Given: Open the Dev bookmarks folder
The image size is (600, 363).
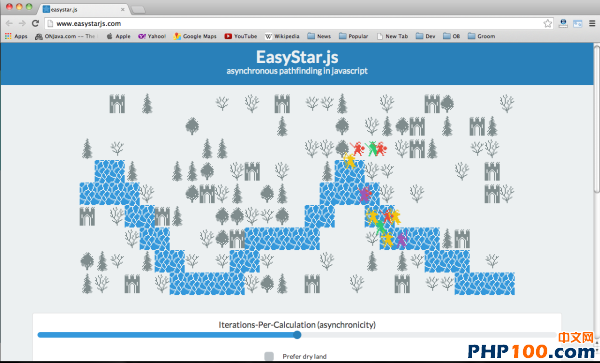Looking at the screenshot, I should (x=426, y=36).
